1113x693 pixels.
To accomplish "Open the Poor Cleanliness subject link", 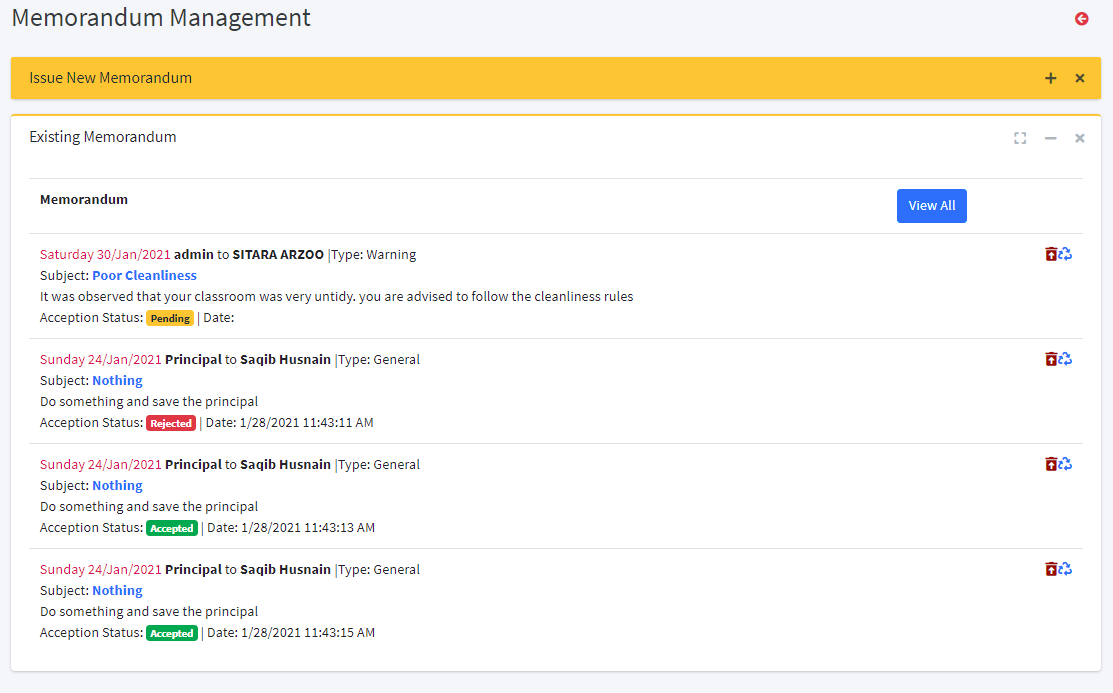I will point(144,275).
